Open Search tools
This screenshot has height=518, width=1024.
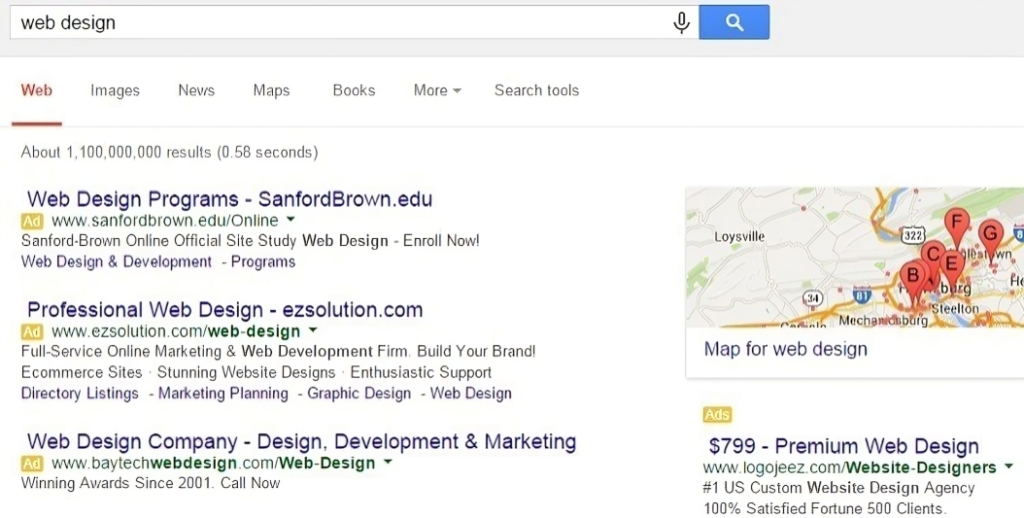[536, 90]
